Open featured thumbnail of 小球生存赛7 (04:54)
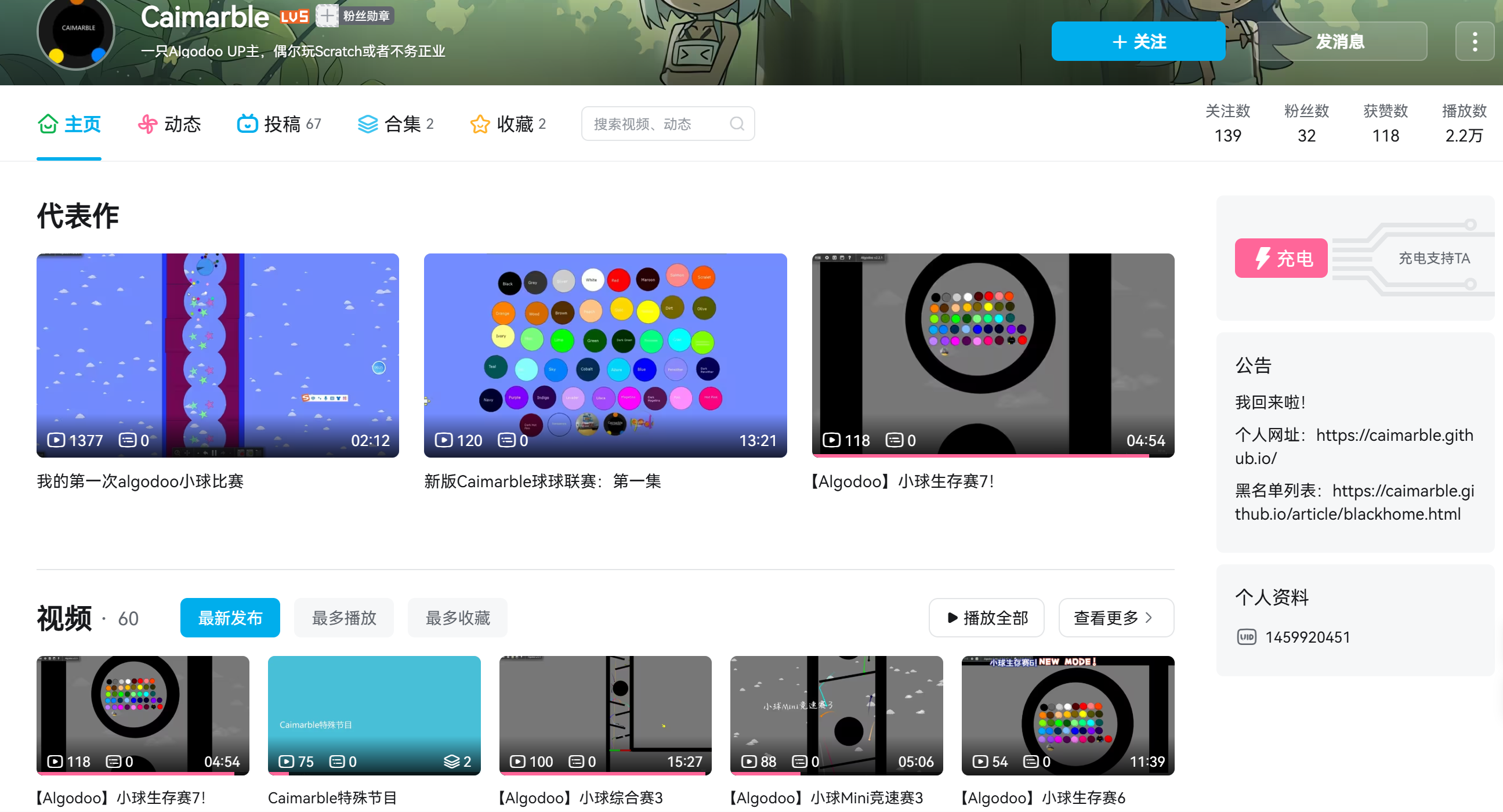 [993, 355]
